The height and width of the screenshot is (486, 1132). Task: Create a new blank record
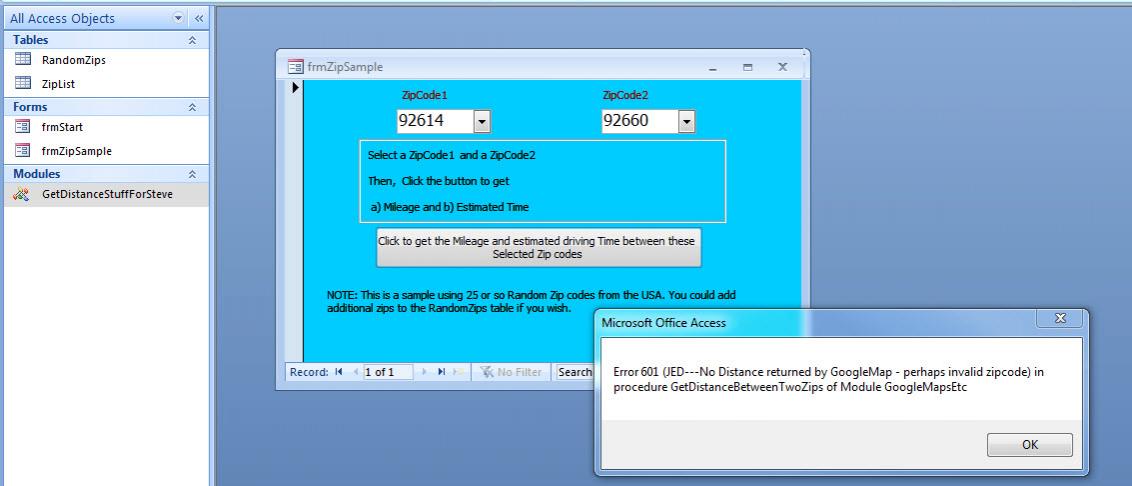[x=458, y=372]
